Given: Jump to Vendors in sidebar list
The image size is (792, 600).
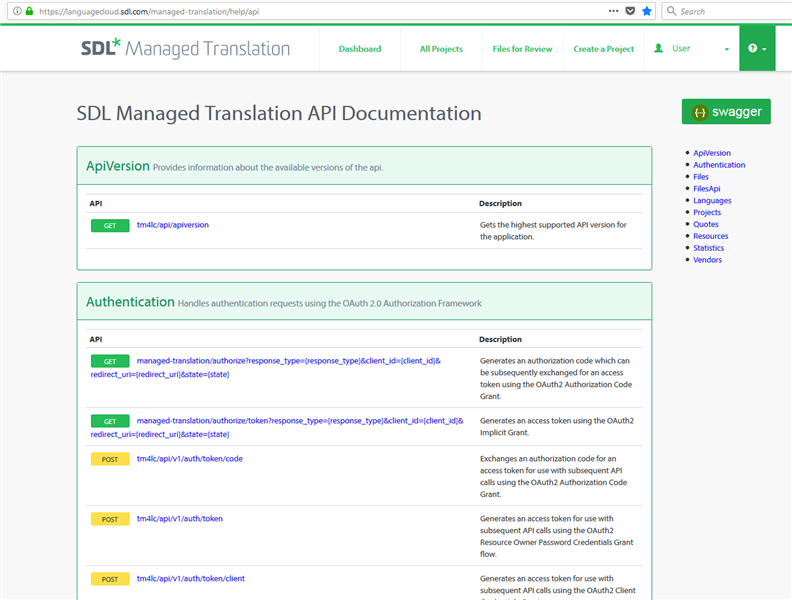Looking at the screenshot, I should click(707, 260).
